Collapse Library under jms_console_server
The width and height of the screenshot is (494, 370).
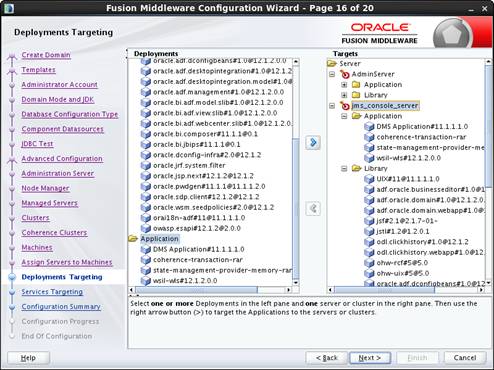[x=344, y=168]
